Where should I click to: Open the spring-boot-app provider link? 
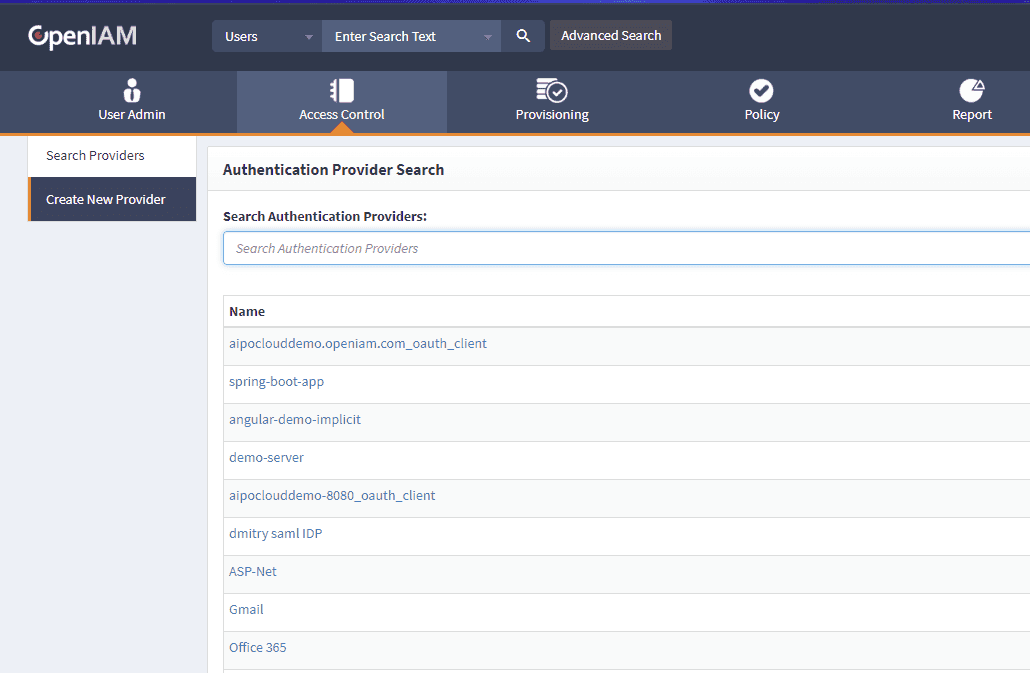point(277,382)
